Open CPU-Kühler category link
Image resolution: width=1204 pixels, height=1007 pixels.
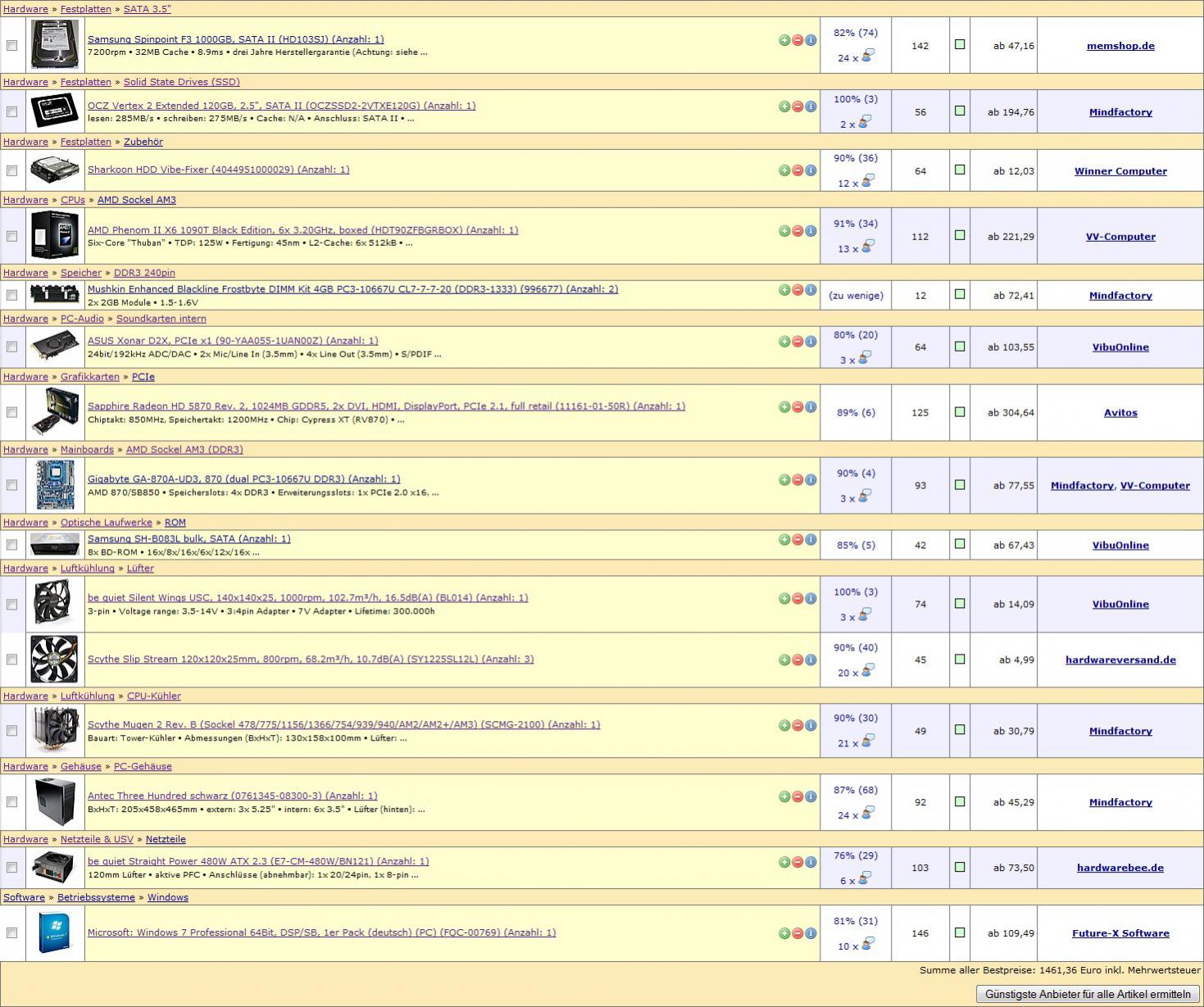pos(154,696)
